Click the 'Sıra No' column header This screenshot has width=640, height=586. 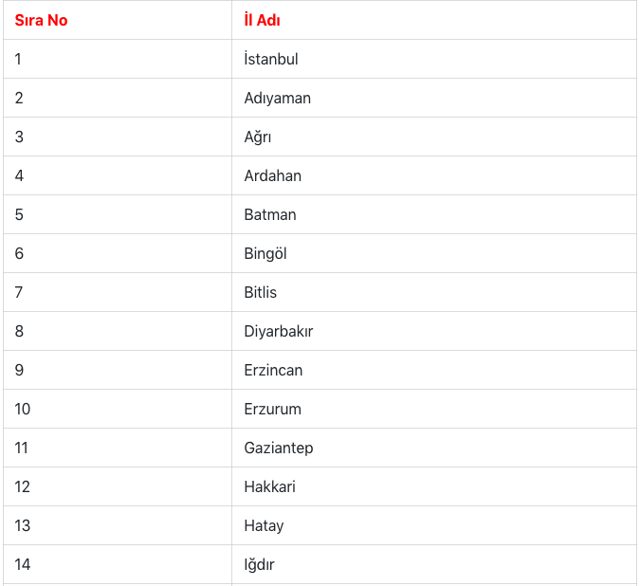click(41, 20)
